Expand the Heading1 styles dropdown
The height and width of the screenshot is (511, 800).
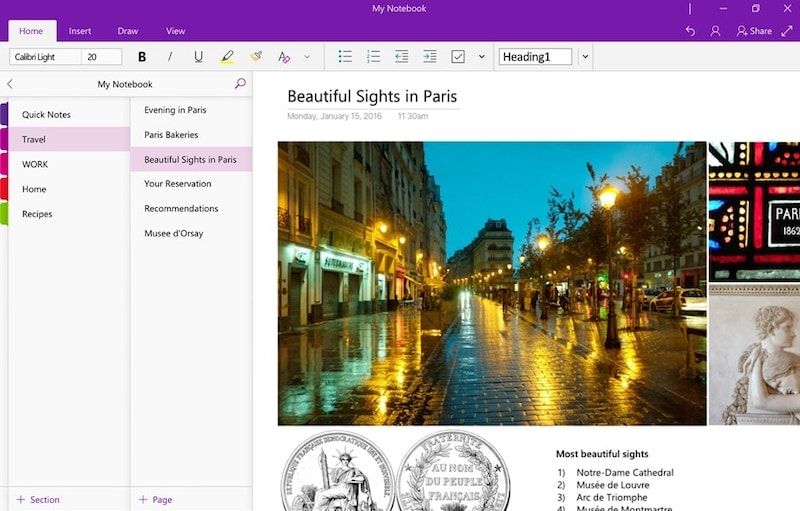click(x=585, y=57)
